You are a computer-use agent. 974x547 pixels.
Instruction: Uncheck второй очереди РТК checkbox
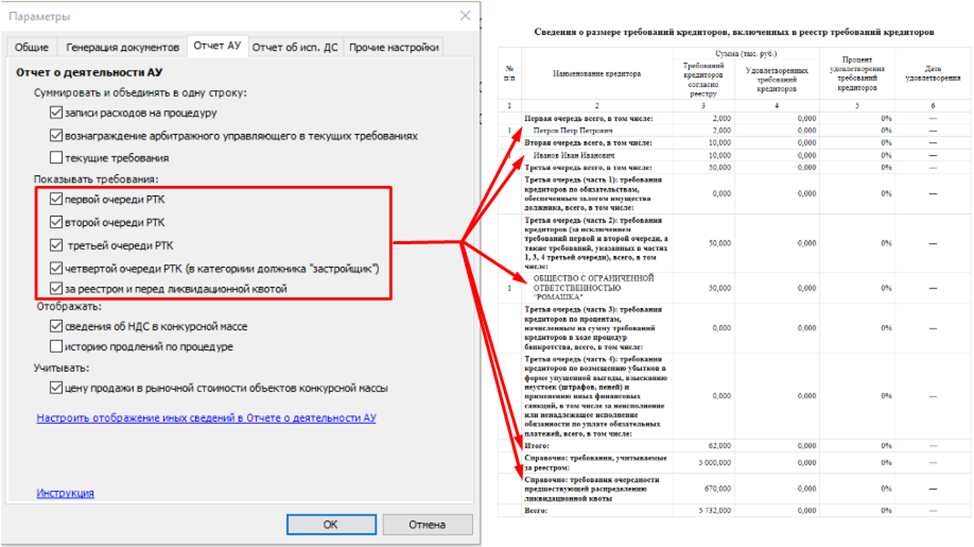(x=56, y=222)
